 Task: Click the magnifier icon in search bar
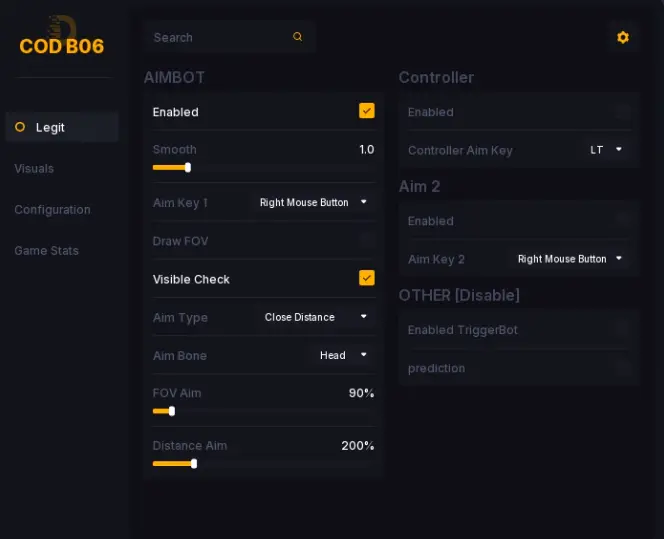(297, 37)
